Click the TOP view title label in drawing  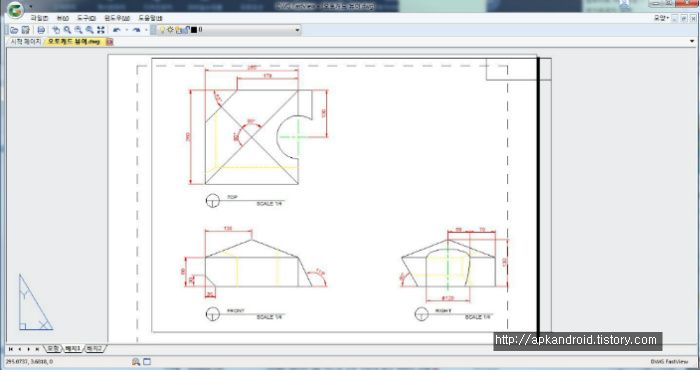click(232, 197)
